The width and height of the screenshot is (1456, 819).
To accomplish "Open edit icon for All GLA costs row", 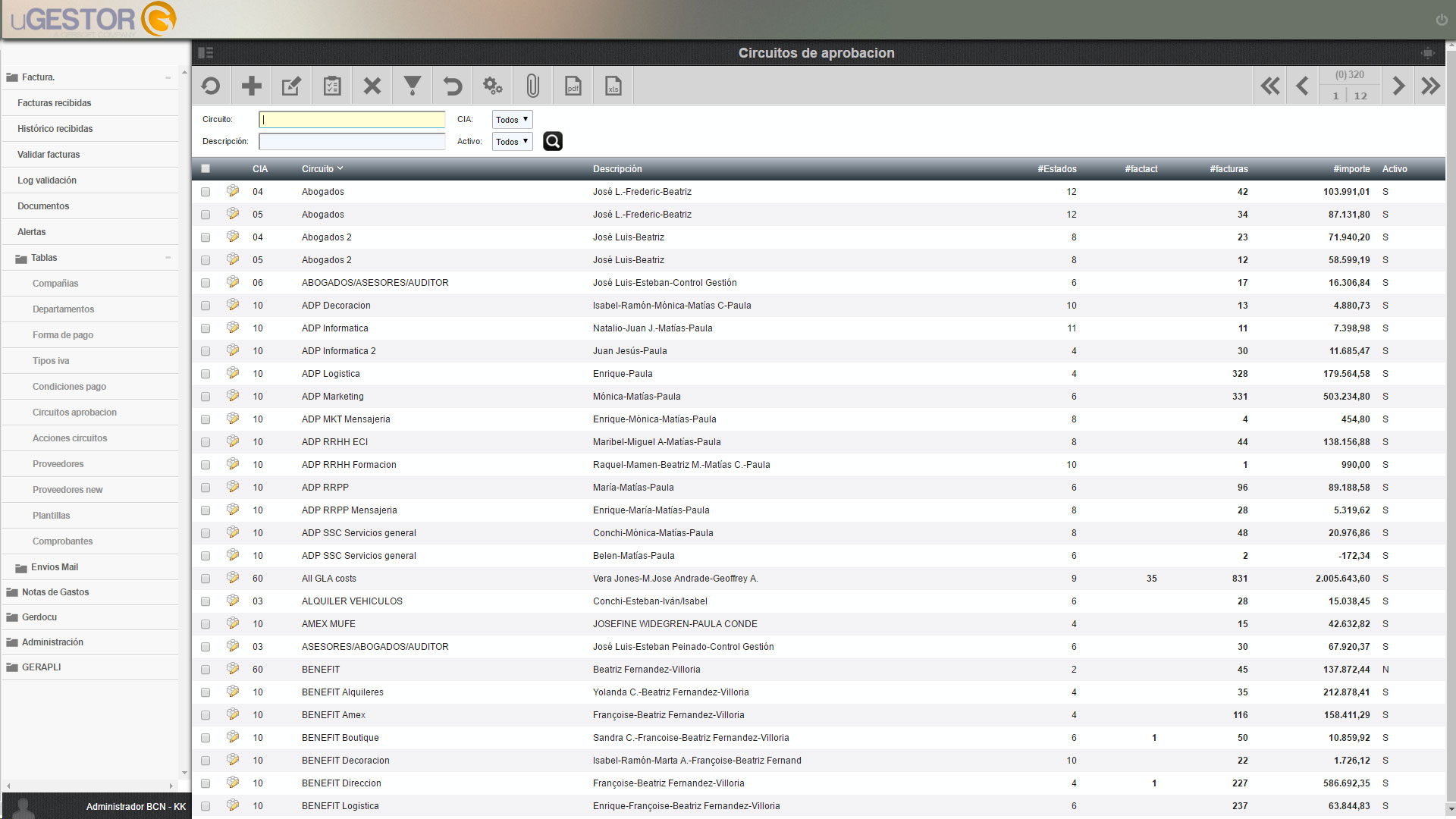I will pyautogui.click(x=233, y=578).
